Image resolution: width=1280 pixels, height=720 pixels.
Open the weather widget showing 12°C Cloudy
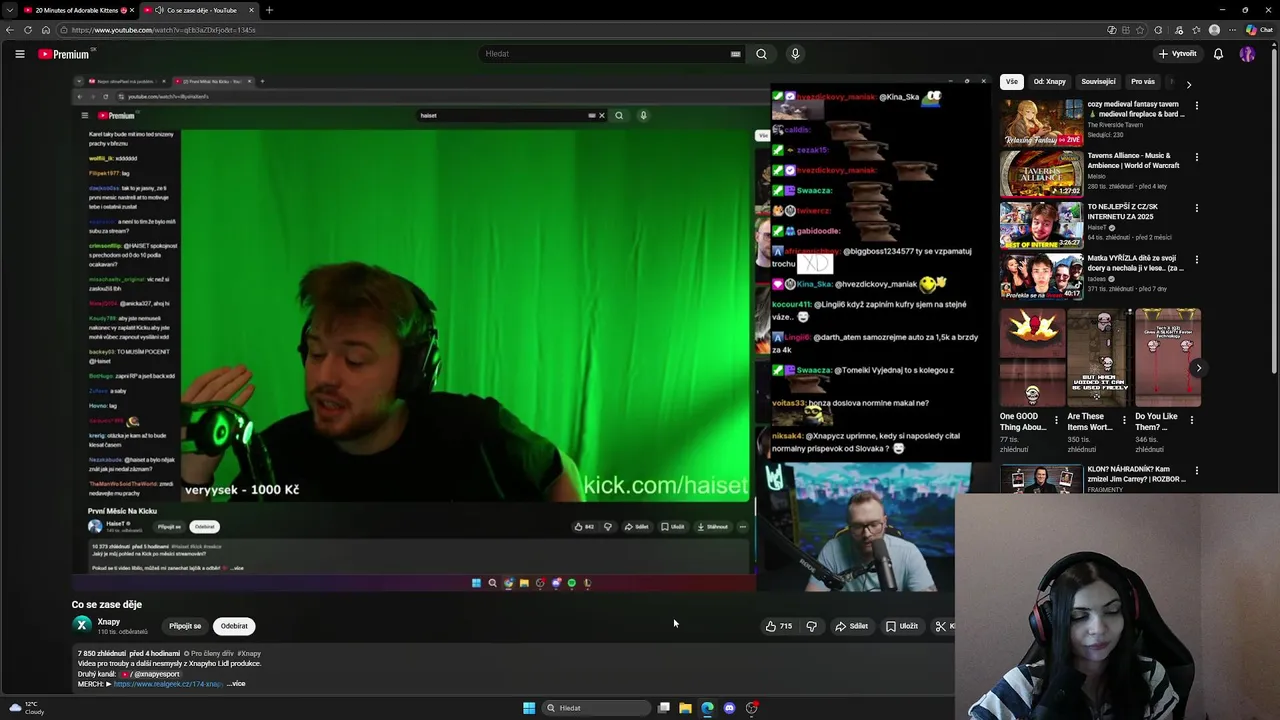click(x=27, y=708)
